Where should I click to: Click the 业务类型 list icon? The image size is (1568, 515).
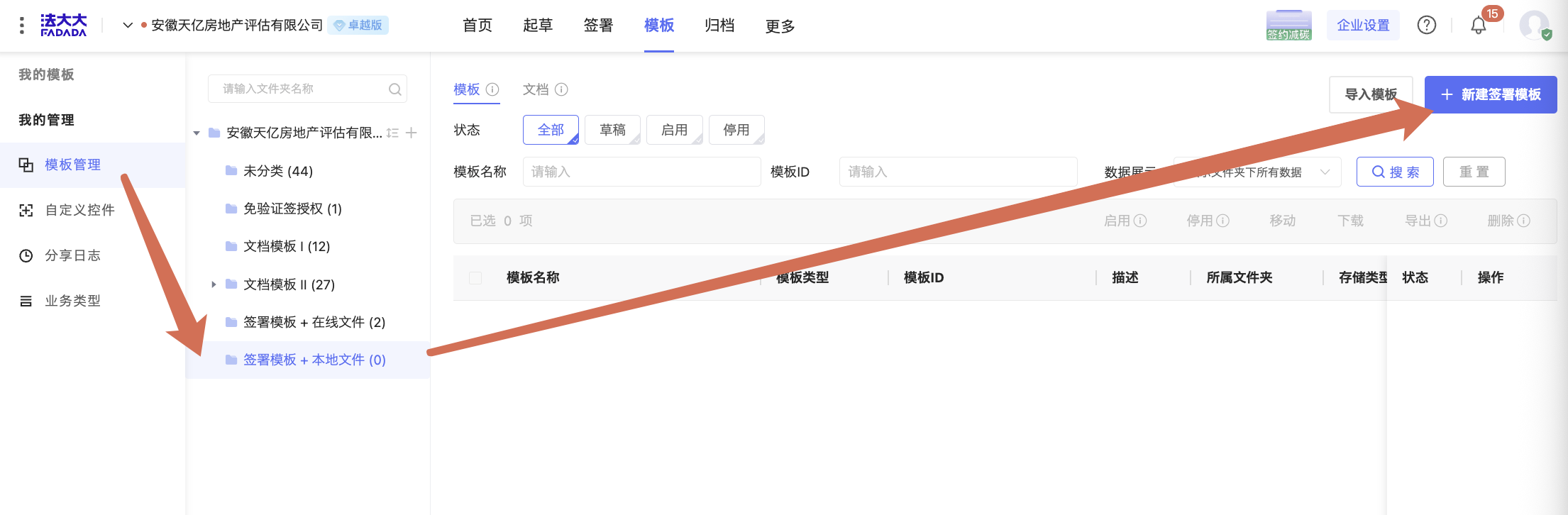(x=26, y=301)
